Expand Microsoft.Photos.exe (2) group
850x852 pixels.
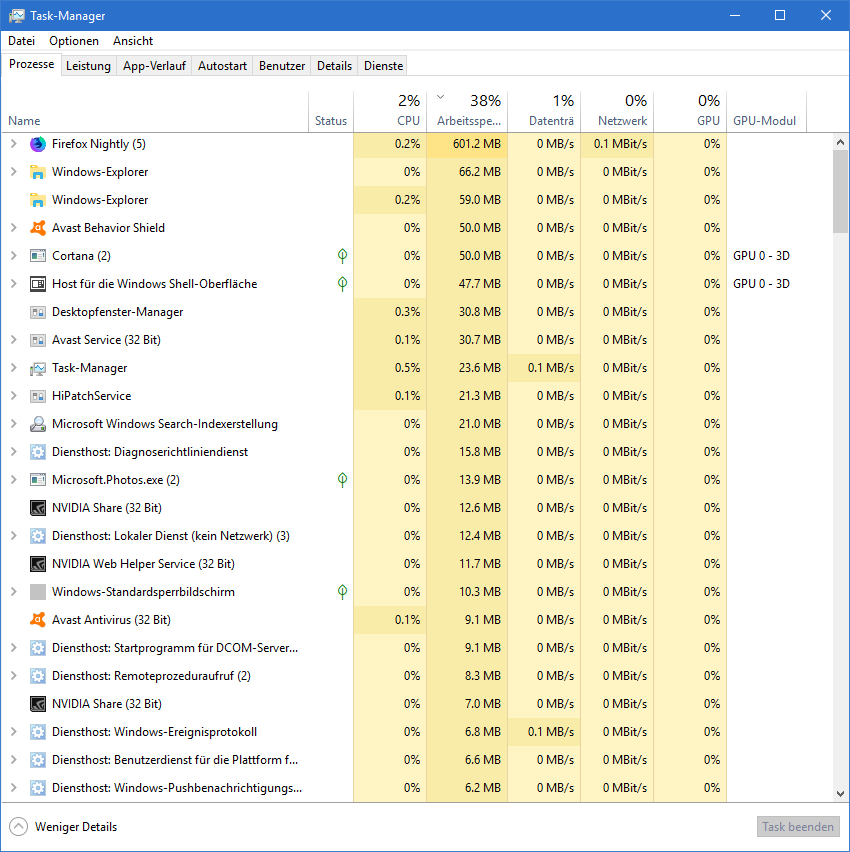point(14,480)
